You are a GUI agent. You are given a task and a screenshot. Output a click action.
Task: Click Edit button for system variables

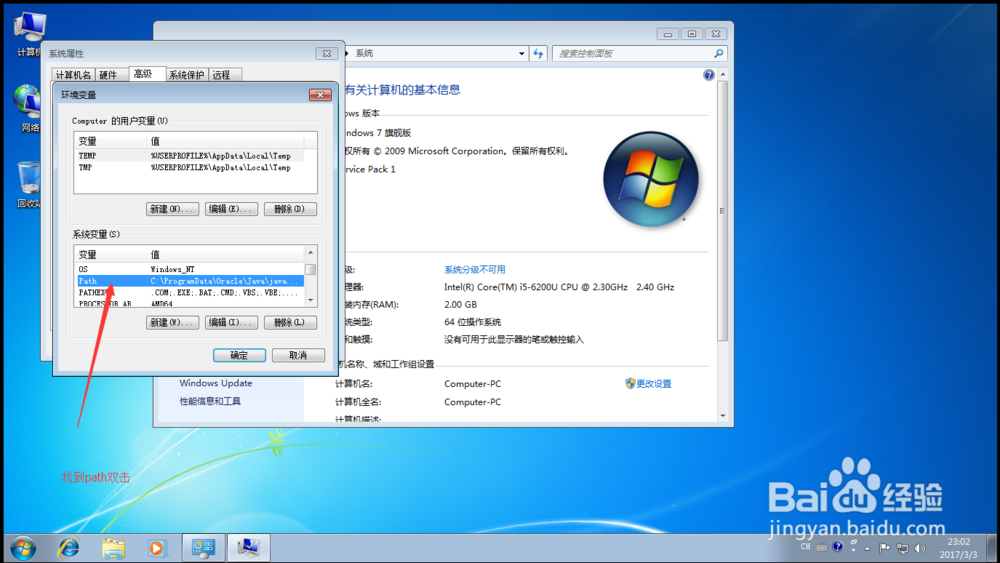tap(232, 323)
